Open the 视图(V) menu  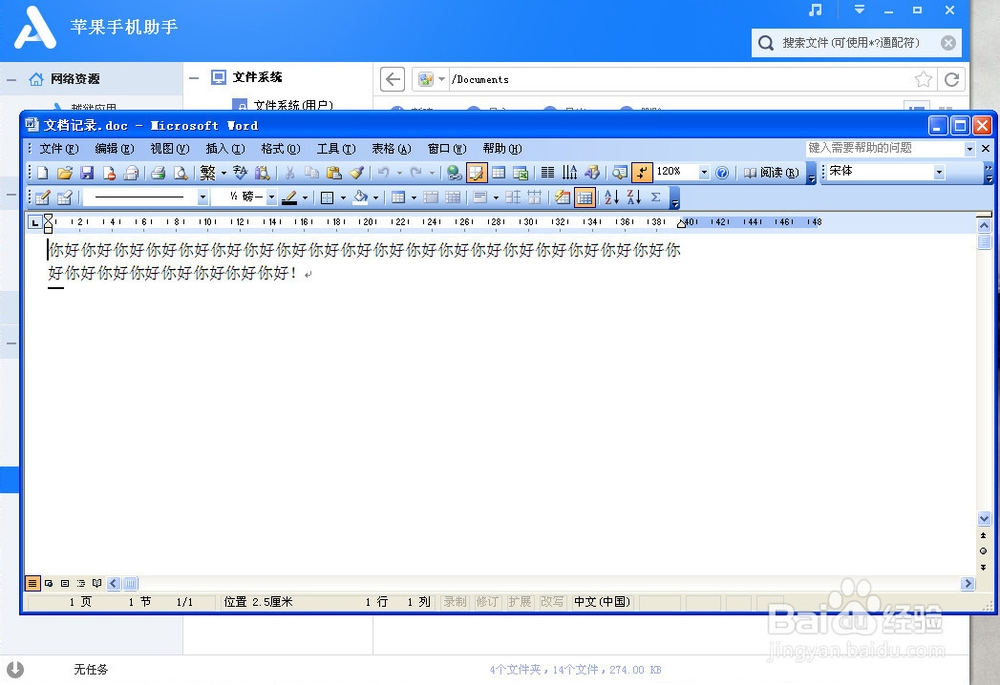(170, 149)
